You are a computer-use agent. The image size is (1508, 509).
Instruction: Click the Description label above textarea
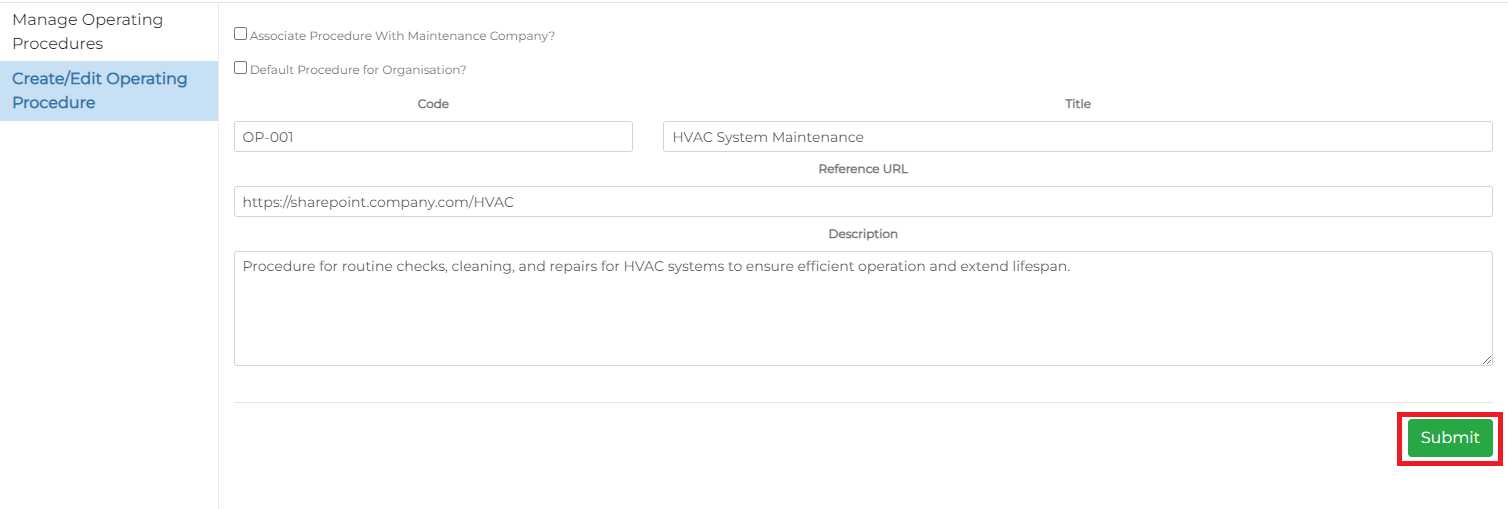(x=862, y=234)
